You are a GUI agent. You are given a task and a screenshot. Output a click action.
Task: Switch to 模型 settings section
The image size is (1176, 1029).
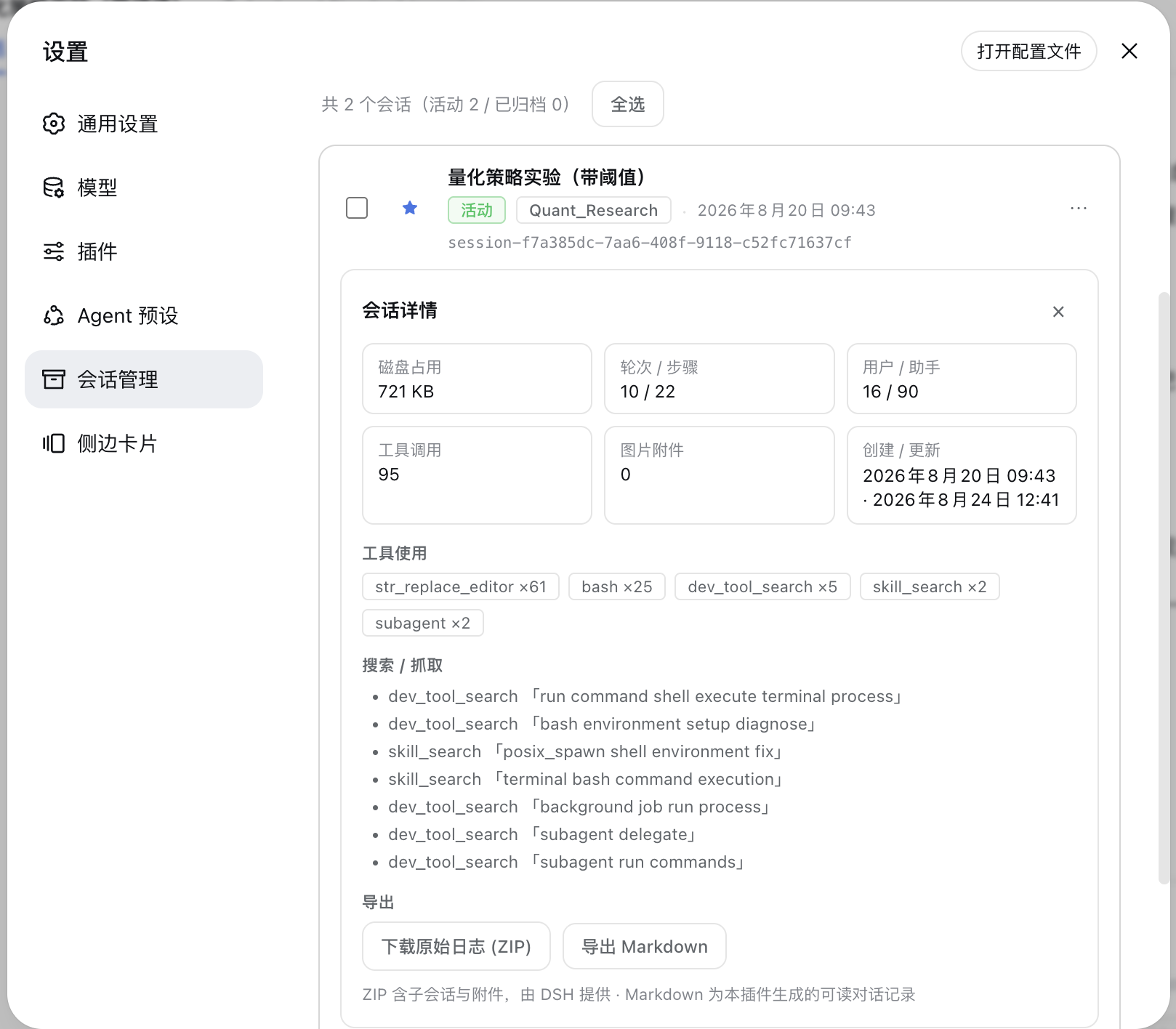(x=144, y=187)
